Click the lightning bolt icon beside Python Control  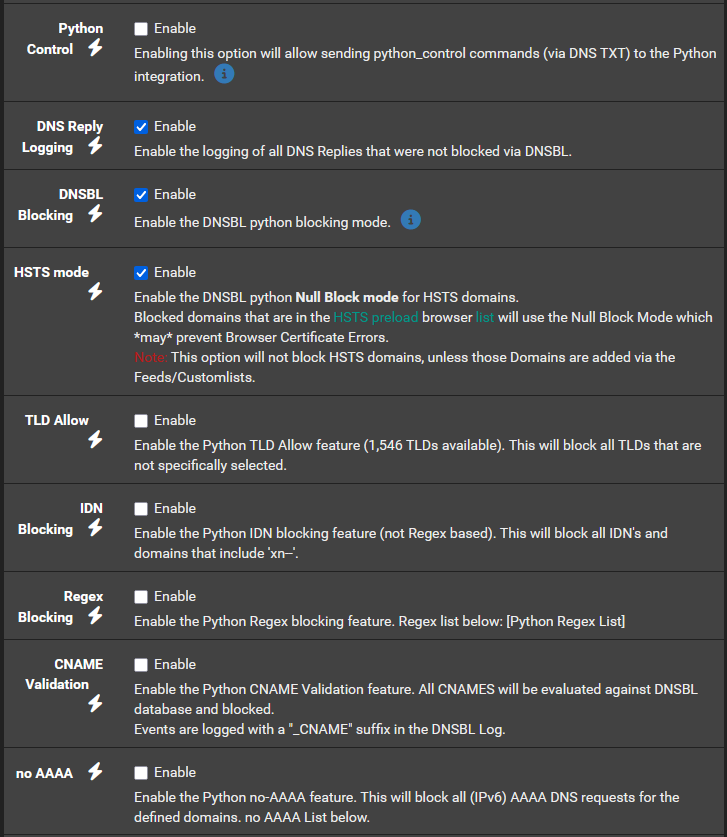(95, 49)
